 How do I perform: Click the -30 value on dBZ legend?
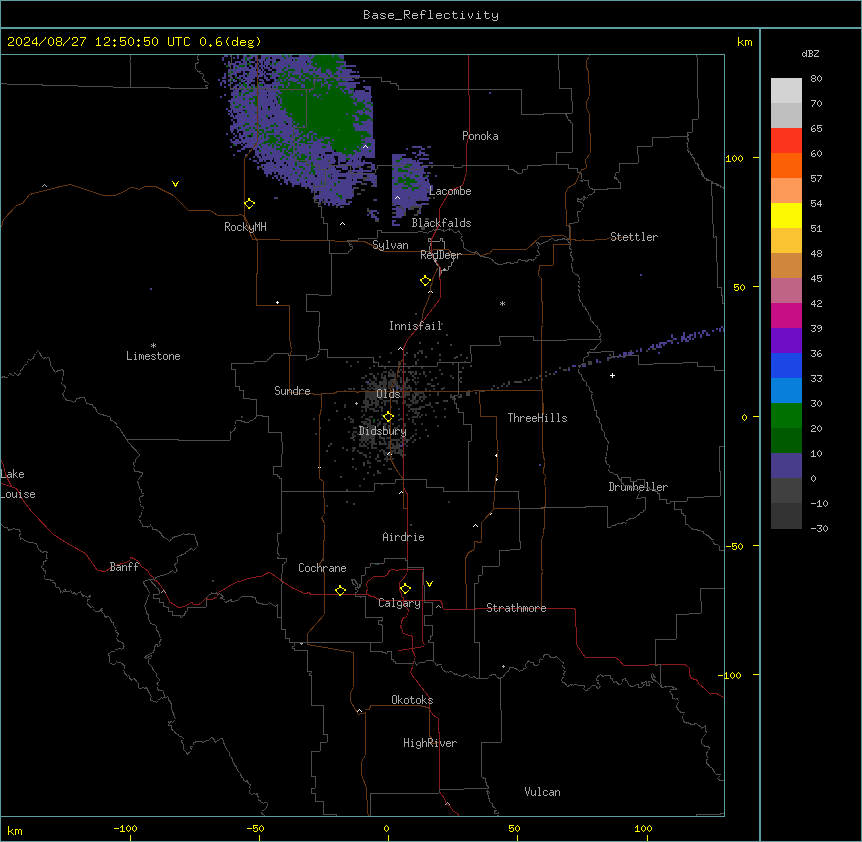[819, 528]
